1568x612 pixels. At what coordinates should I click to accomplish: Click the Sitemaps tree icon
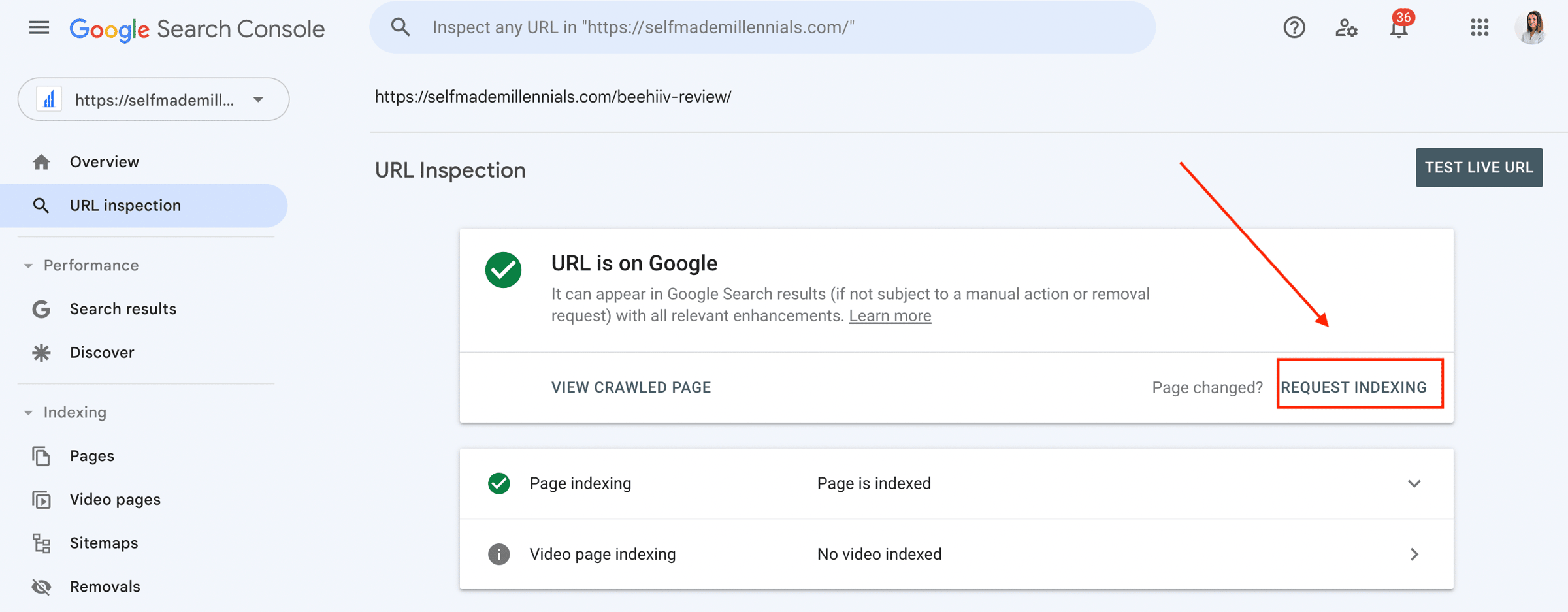pos(41,543)
